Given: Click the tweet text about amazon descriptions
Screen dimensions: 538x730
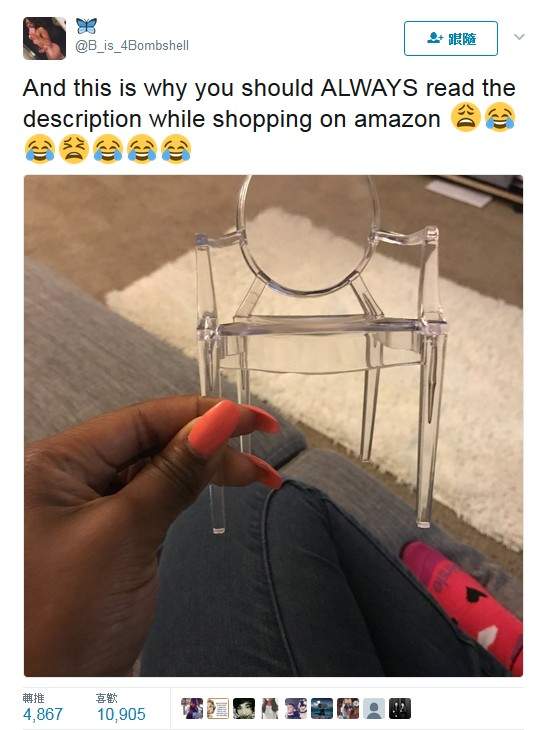Looking at the screenshot, I should point(269,120).
